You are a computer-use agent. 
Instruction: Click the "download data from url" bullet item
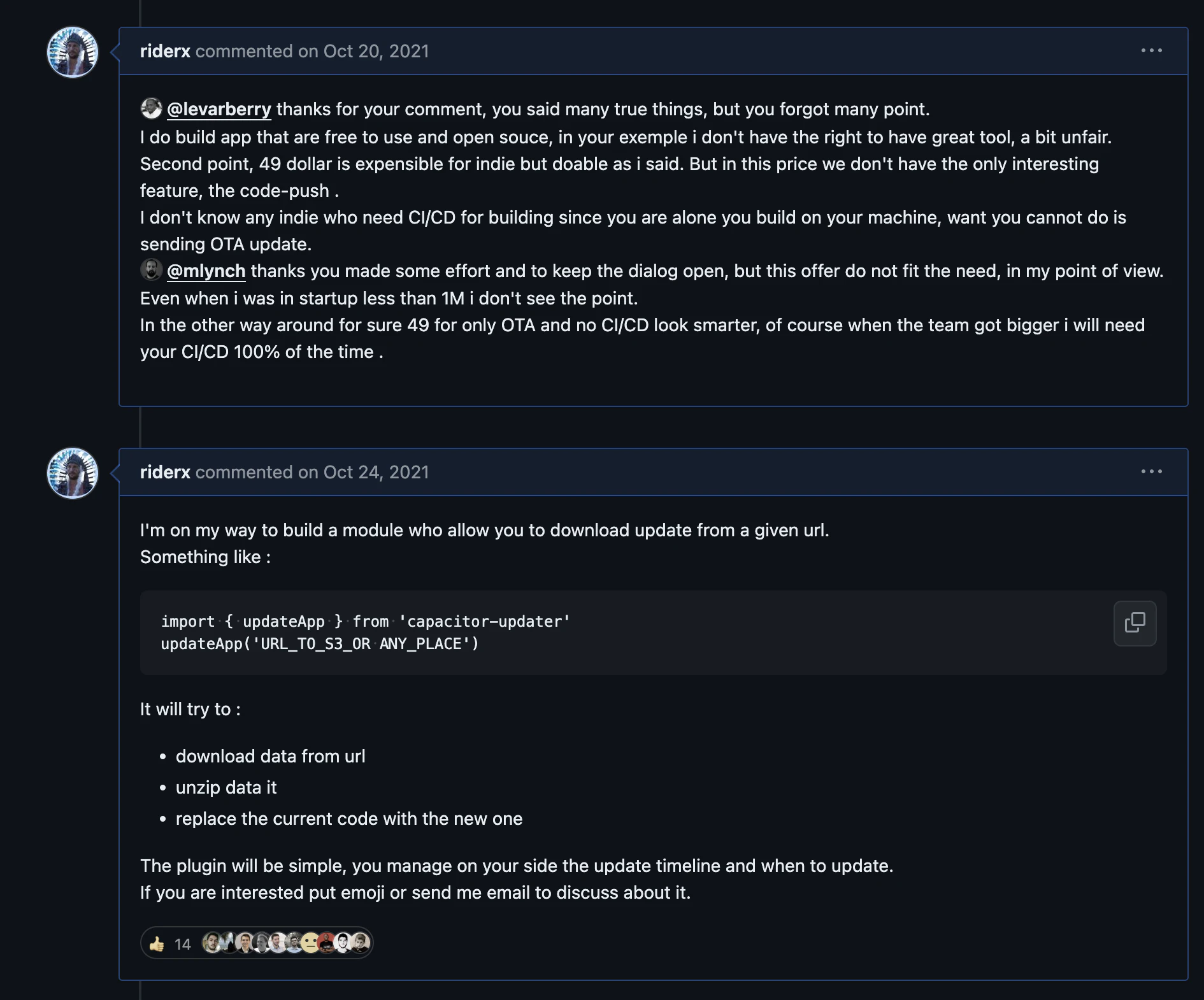[270, 757]
